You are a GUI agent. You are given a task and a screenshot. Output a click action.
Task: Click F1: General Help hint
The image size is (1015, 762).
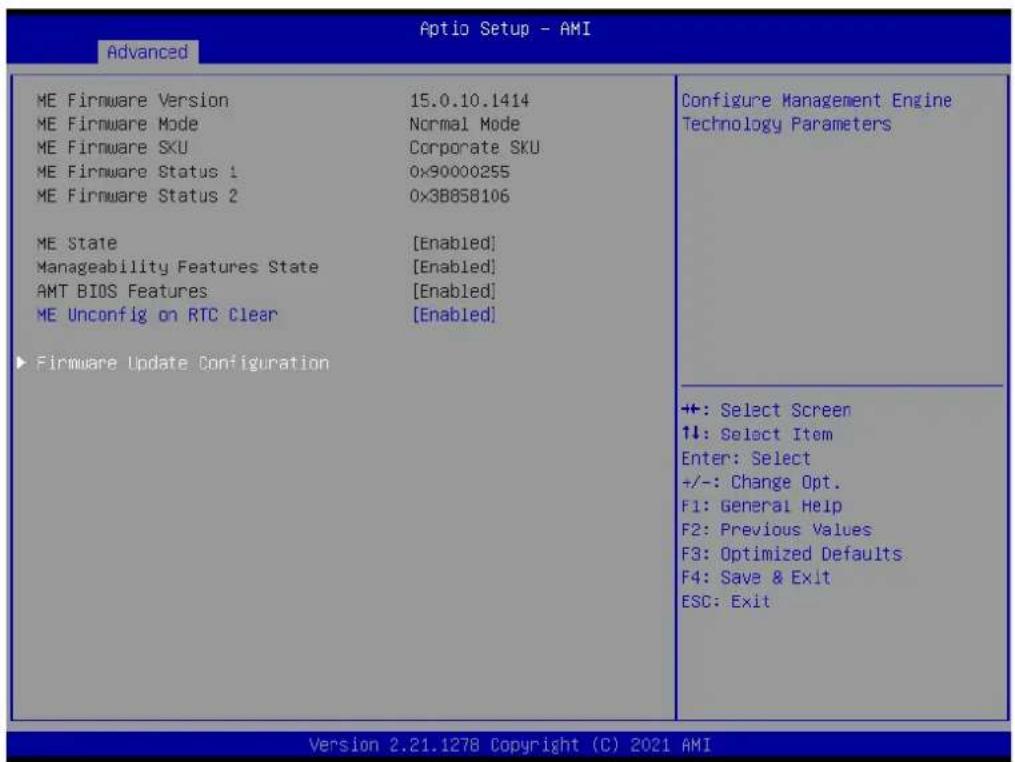click(762, 506)
